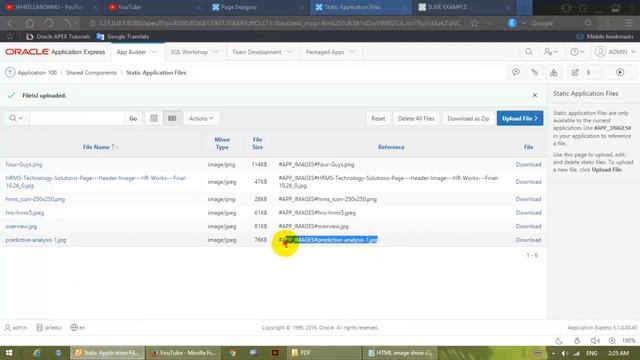Open the search column selector dropdown
640x360 pixels.
[16, 118]
